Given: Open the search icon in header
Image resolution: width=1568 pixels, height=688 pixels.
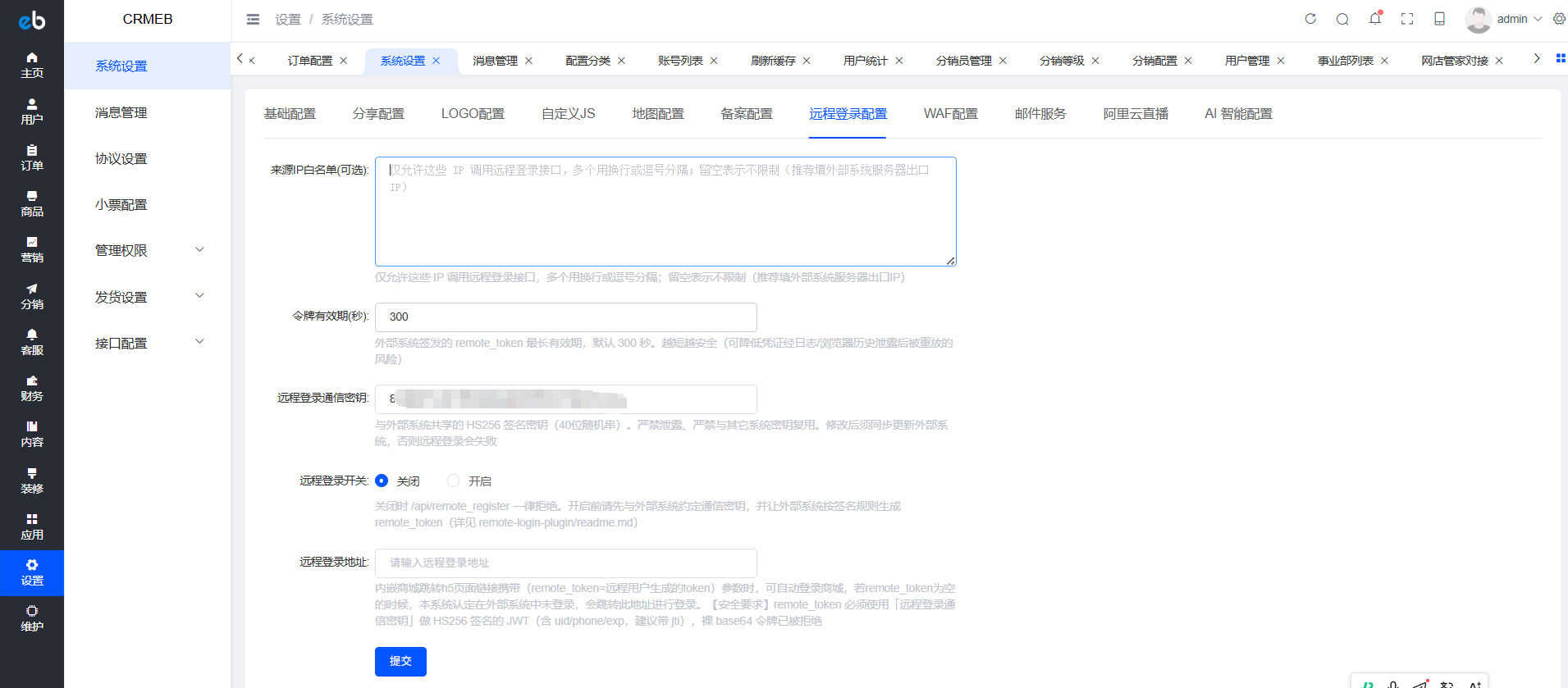Looking at the screenshot, I should (1342, 19).
